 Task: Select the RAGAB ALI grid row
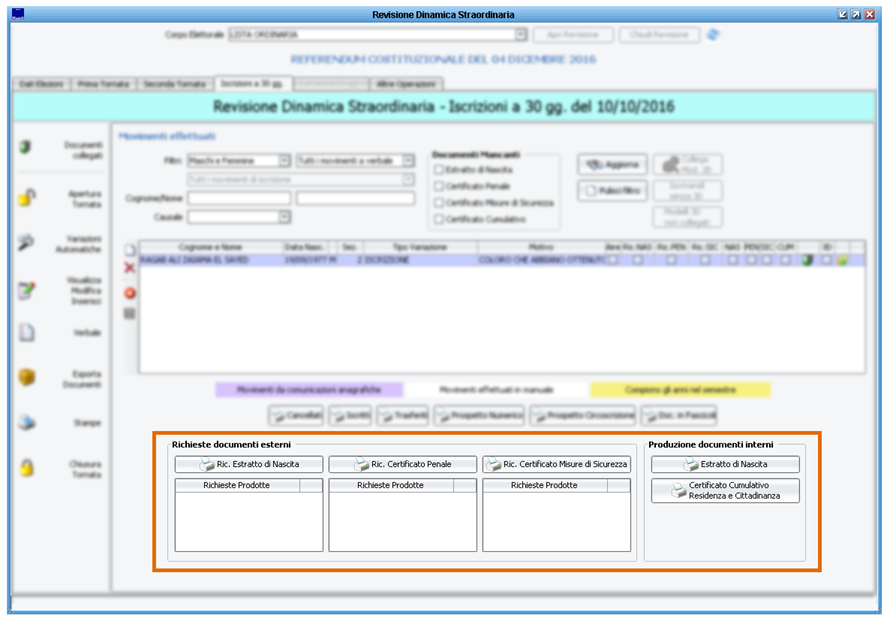[502, 260]
